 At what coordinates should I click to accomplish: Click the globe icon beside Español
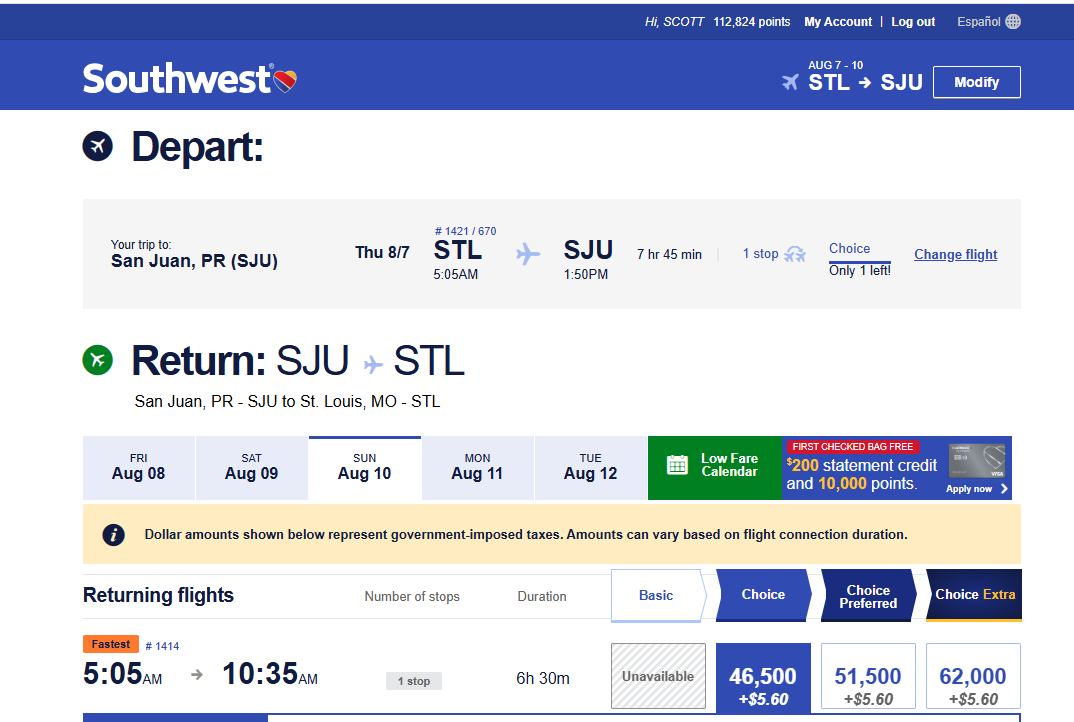pyautogui.click(x=1013, y=22)
